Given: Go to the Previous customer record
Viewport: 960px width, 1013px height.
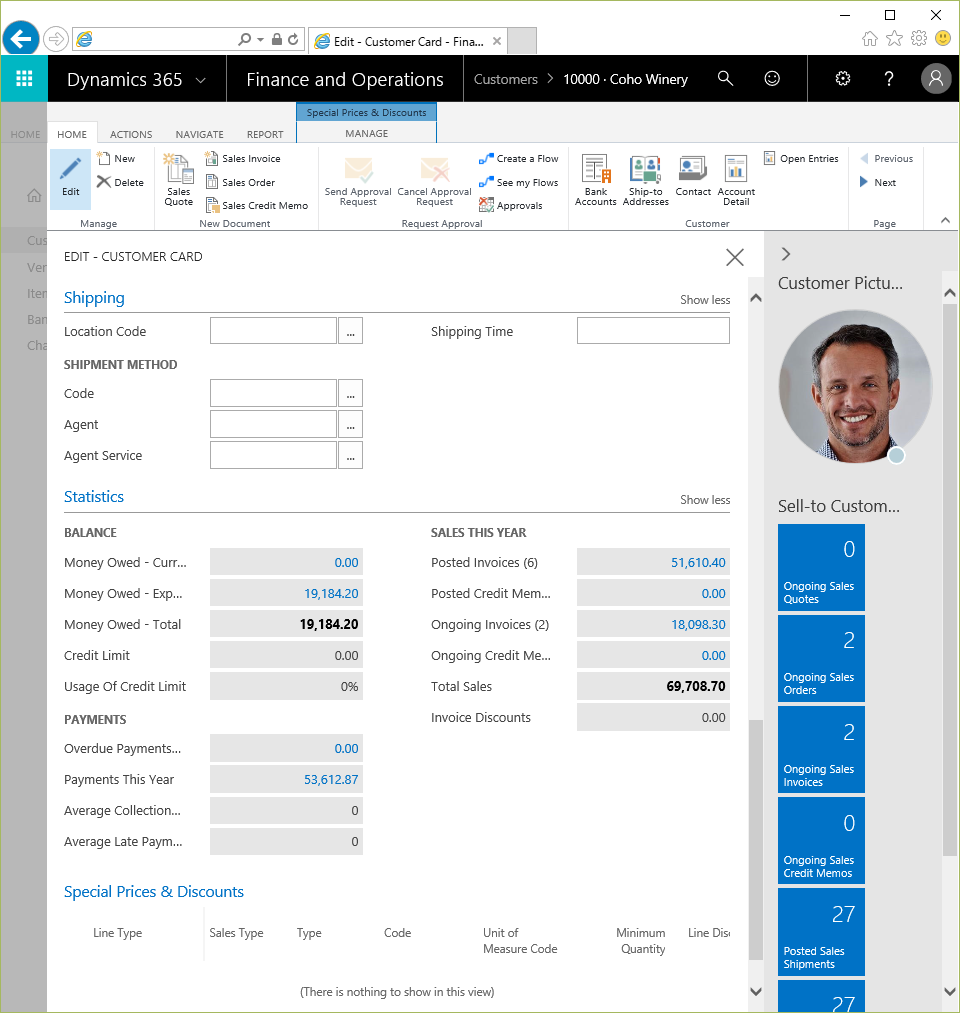Looking at the screenshot, I should tap(886, 158).
